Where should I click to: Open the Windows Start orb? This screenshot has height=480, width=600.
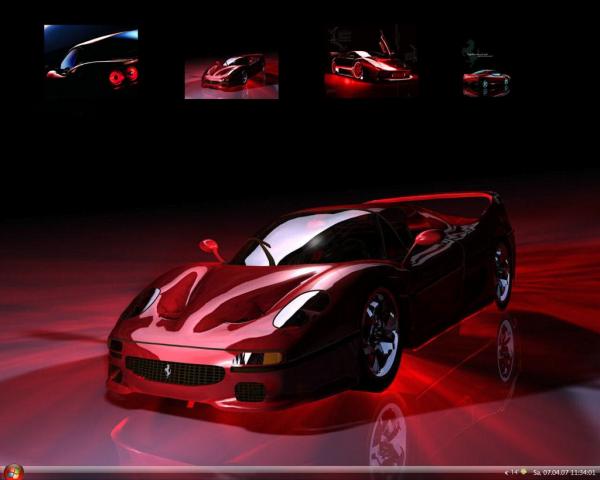(x=14, y=473)
